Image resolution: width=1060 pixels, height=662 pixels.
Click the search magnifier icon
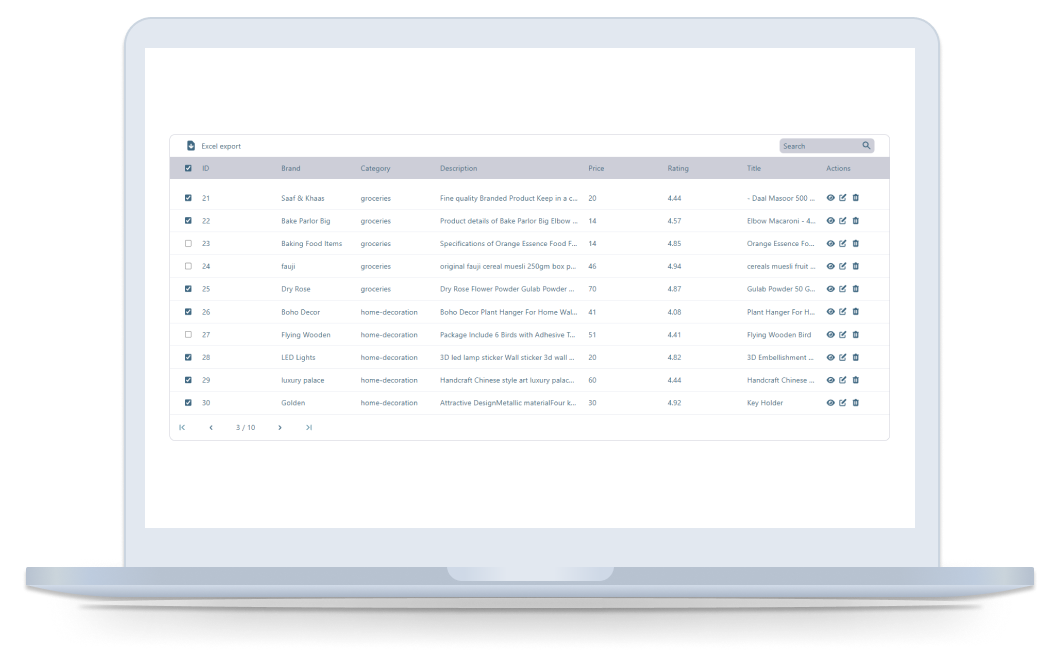pyautogui.click(x=866, y=145)
